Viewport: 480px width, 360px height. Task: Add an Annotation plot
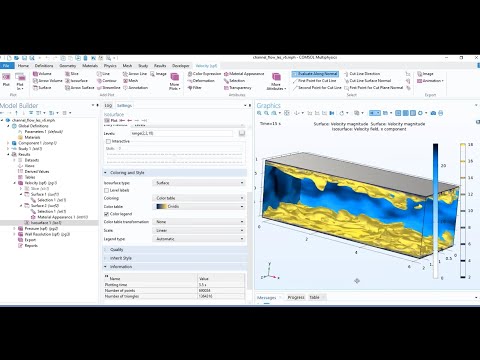pos(136,88)
